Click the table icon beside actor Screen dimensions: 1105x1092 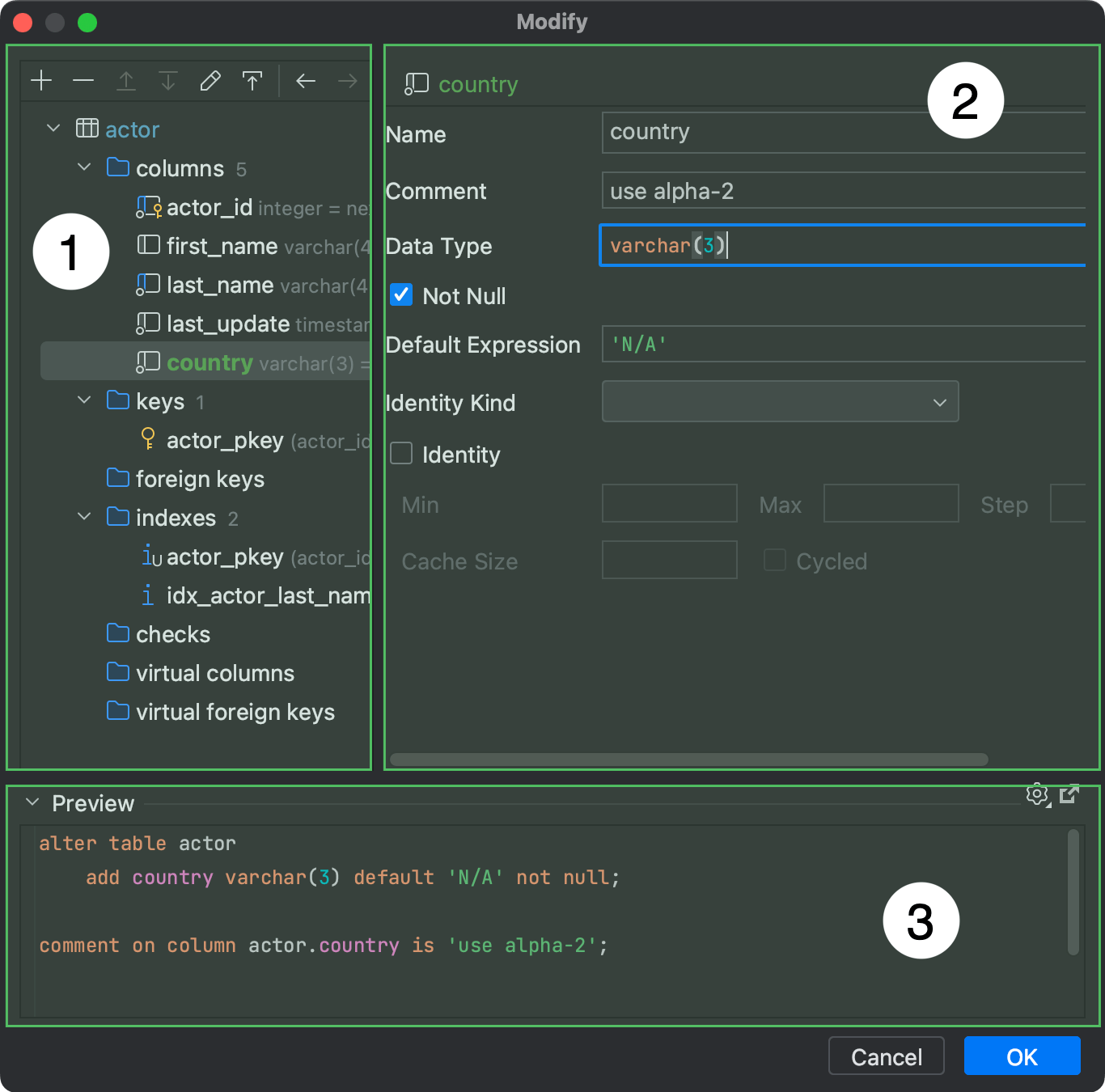coord(88,128)
